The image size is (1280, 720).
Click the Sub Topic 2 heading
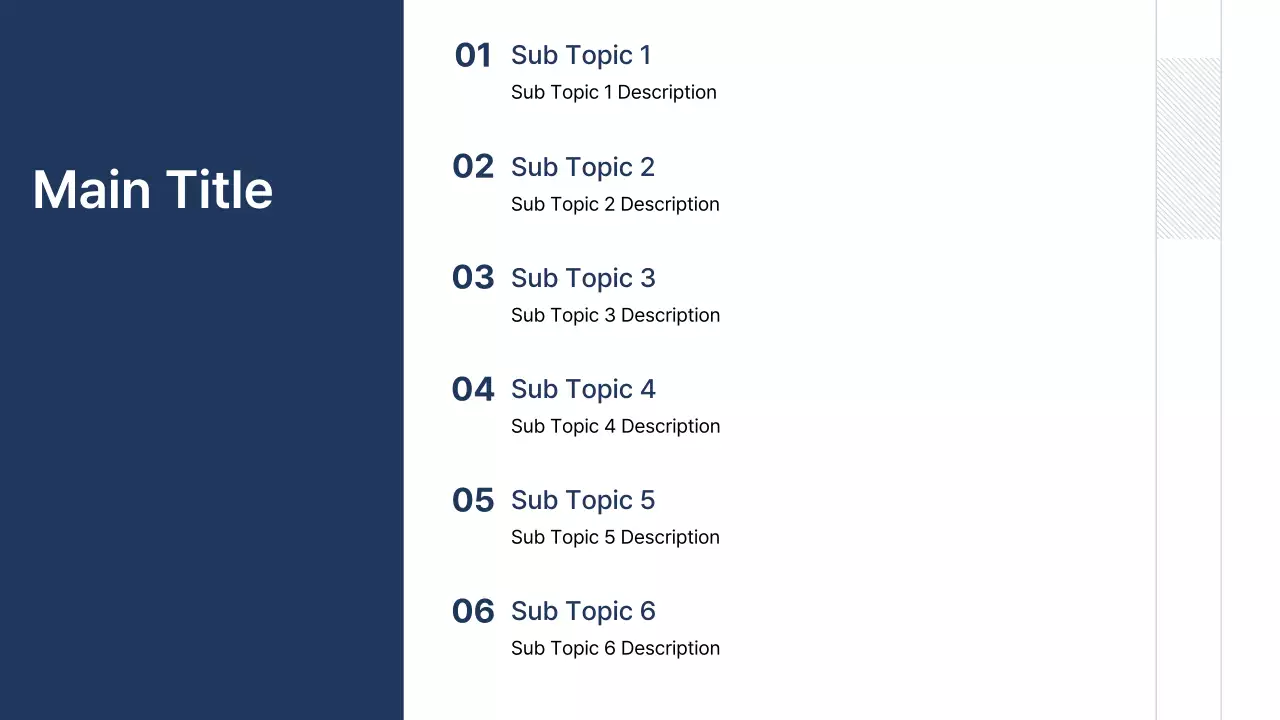point(583,167)
